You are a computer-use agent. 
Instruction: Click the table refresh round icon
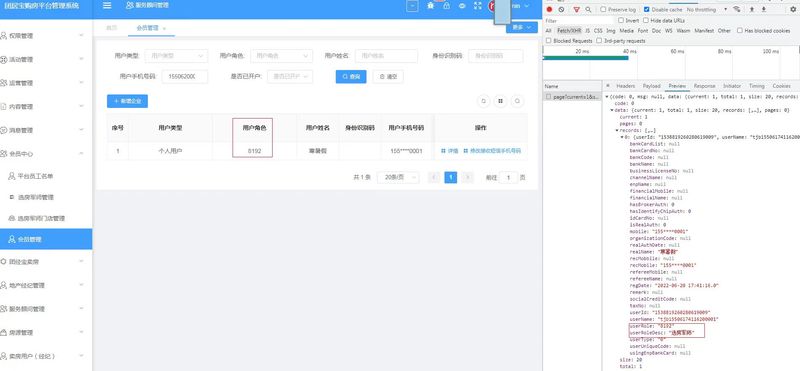(483, 101)
